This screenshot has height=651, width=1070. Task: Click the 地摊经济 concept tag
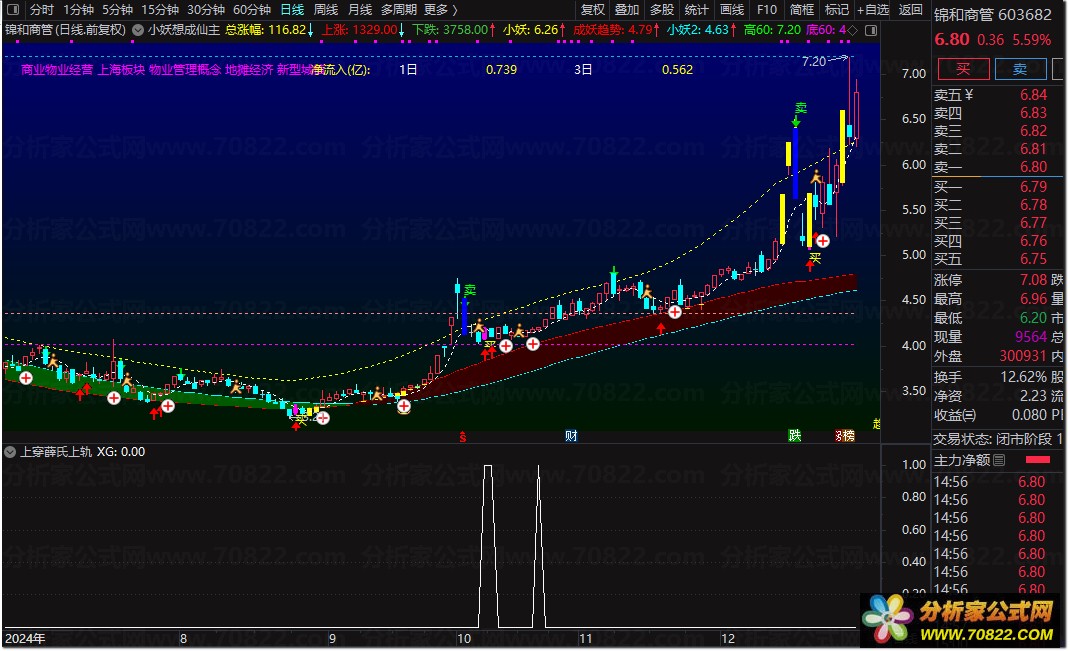[249, 70]
